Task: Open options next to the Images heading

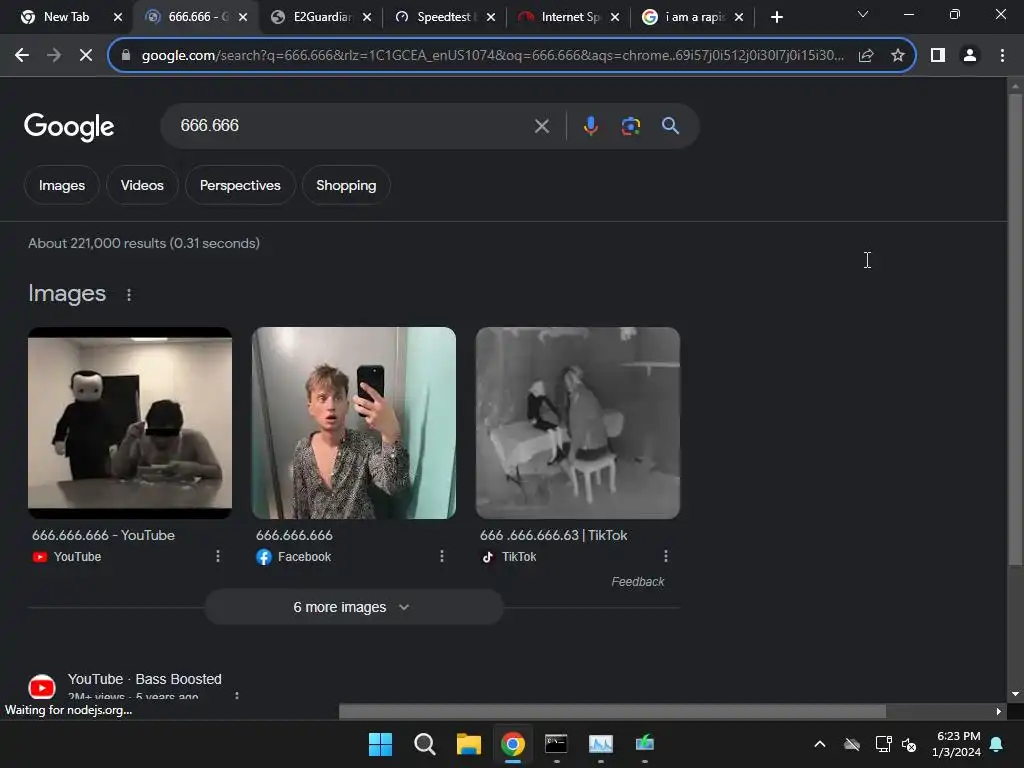Action: 129,295
